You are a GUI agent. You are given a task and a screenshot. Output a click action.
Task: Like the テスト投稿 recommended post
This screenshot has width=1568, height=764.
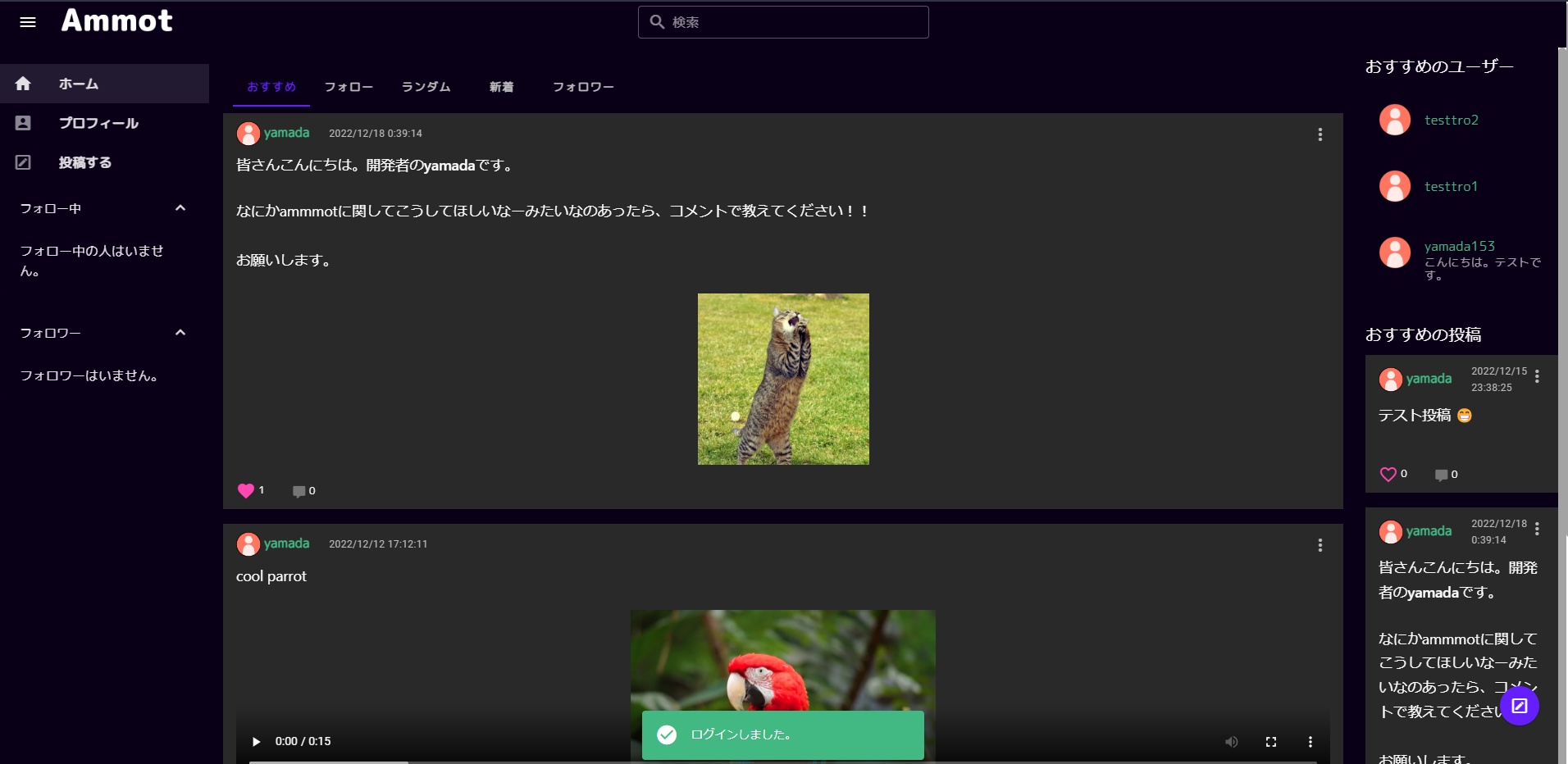pos(1388,474)
